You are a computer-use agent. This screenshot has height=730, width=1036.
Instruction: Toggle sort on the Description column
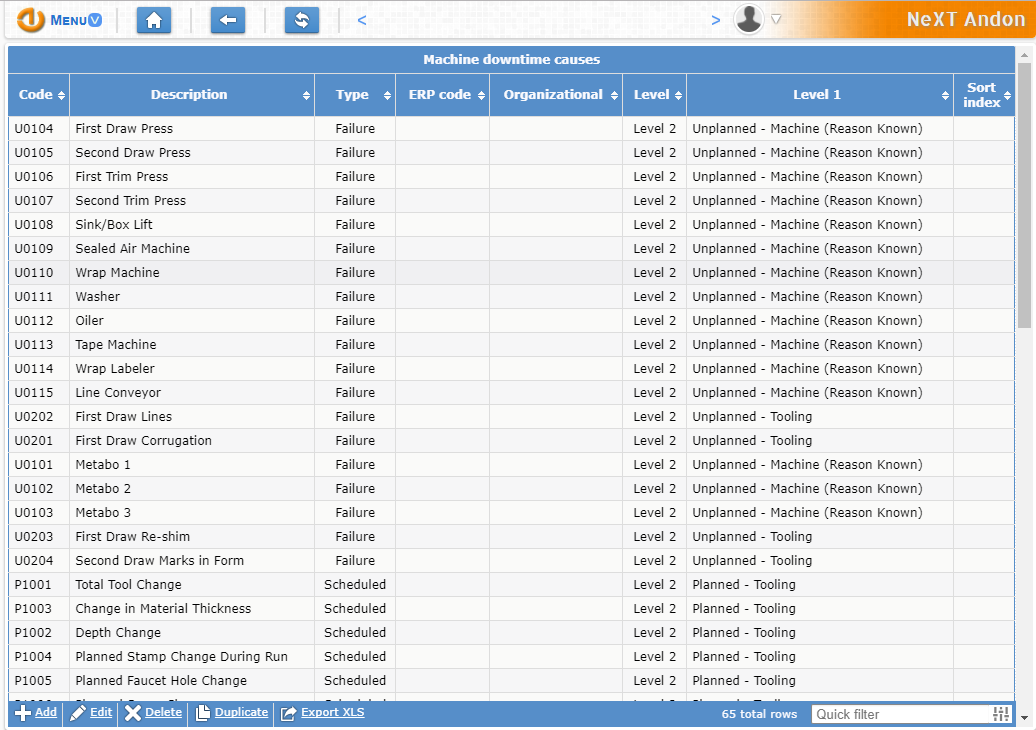tap(306, 95)
